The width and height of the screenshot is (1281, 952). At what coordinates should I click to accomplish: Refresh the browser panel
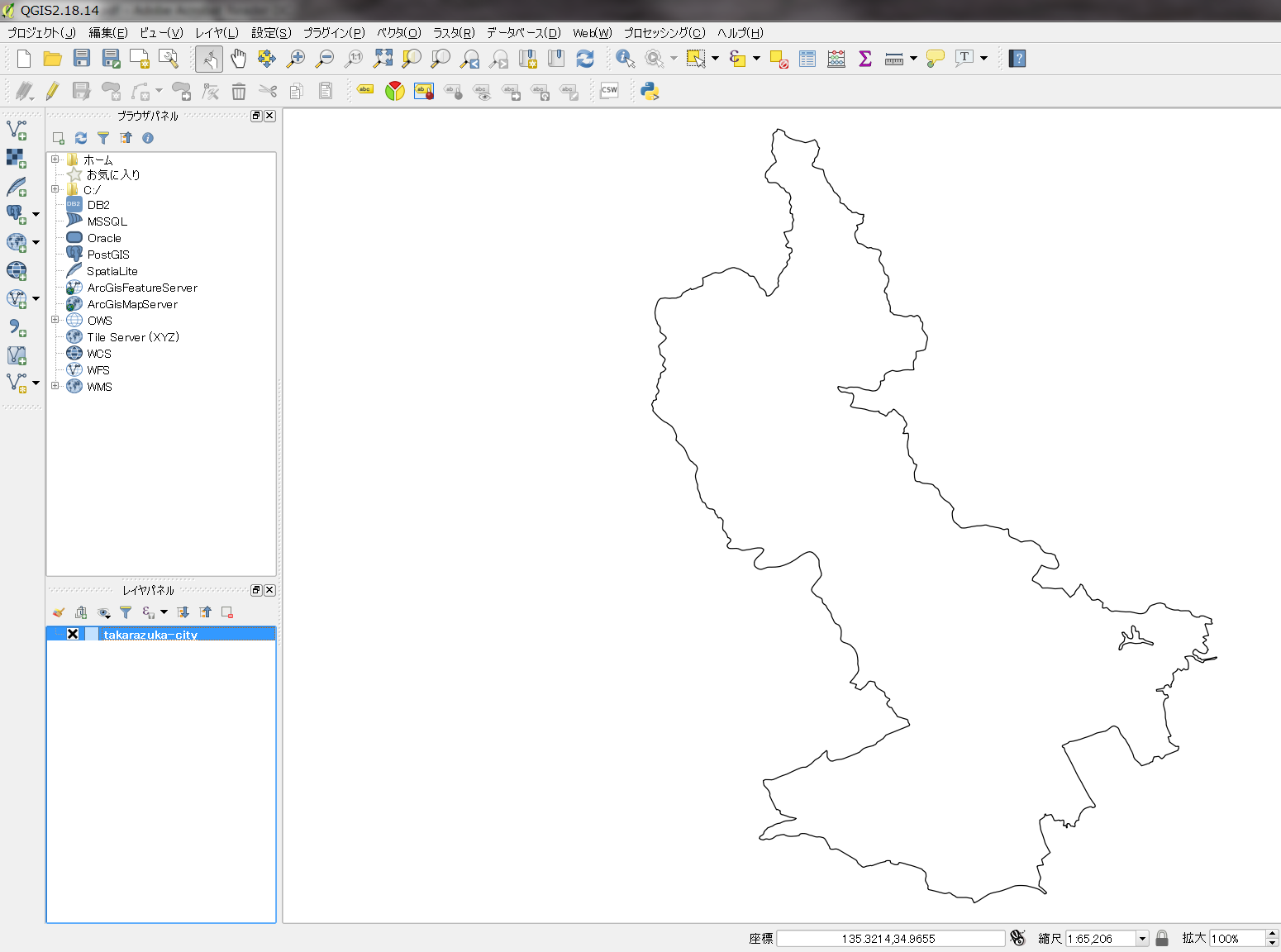click(81, 138)
